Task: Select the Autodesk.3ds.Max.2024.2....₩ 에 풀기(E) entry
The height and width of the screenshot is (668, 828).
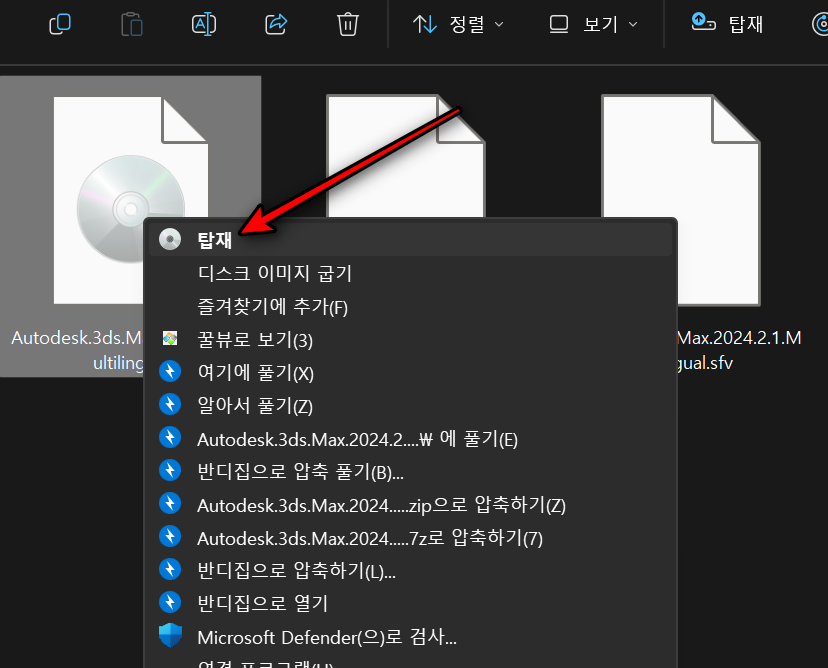Action: tap(410, 439)
